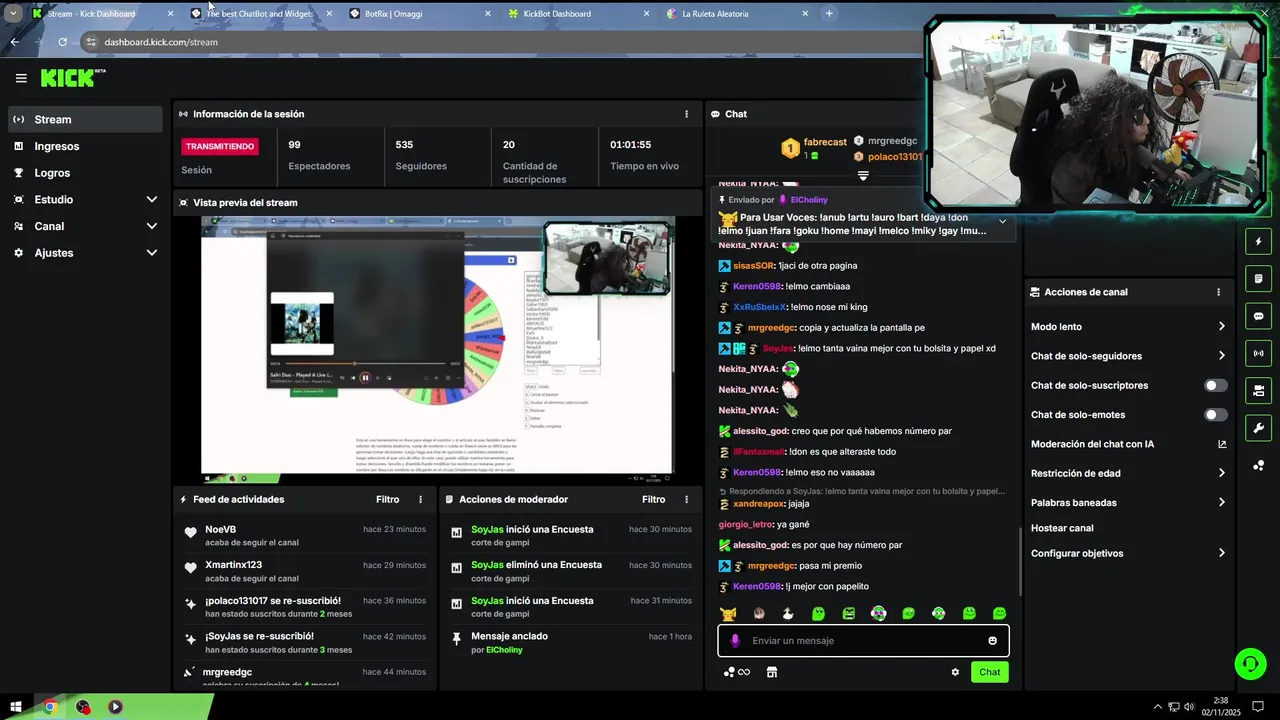Viewport: 1280px width, 720px height.
Task: Select Ingresos in the sidebar
Action: coord(85,146)
